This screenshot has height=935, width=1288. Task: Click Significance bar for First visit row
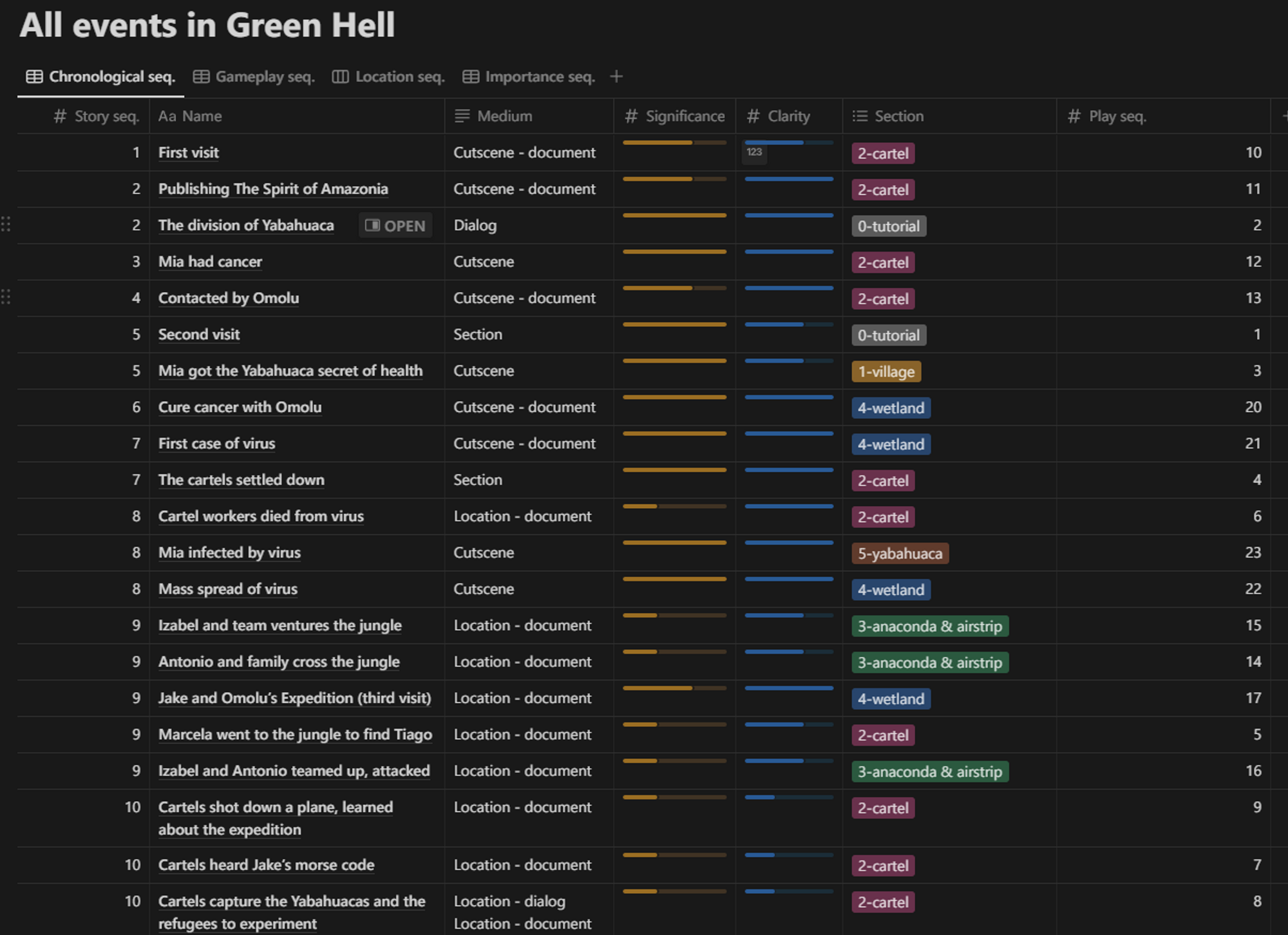point(674,143)
